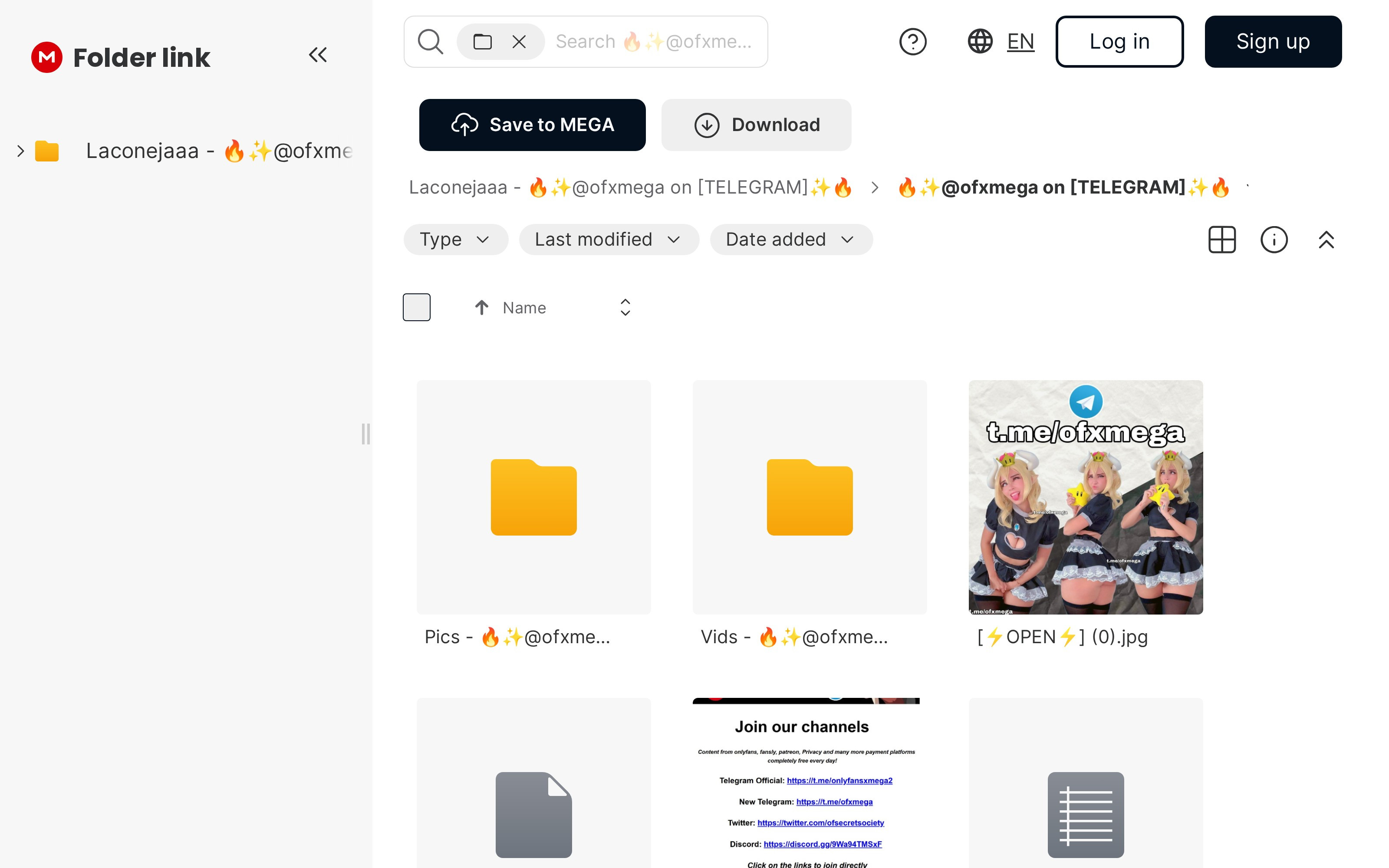Sort by the Name column label
This screenshot has height=868, width=1389.
pyautogui.click(x=524, y=308)
